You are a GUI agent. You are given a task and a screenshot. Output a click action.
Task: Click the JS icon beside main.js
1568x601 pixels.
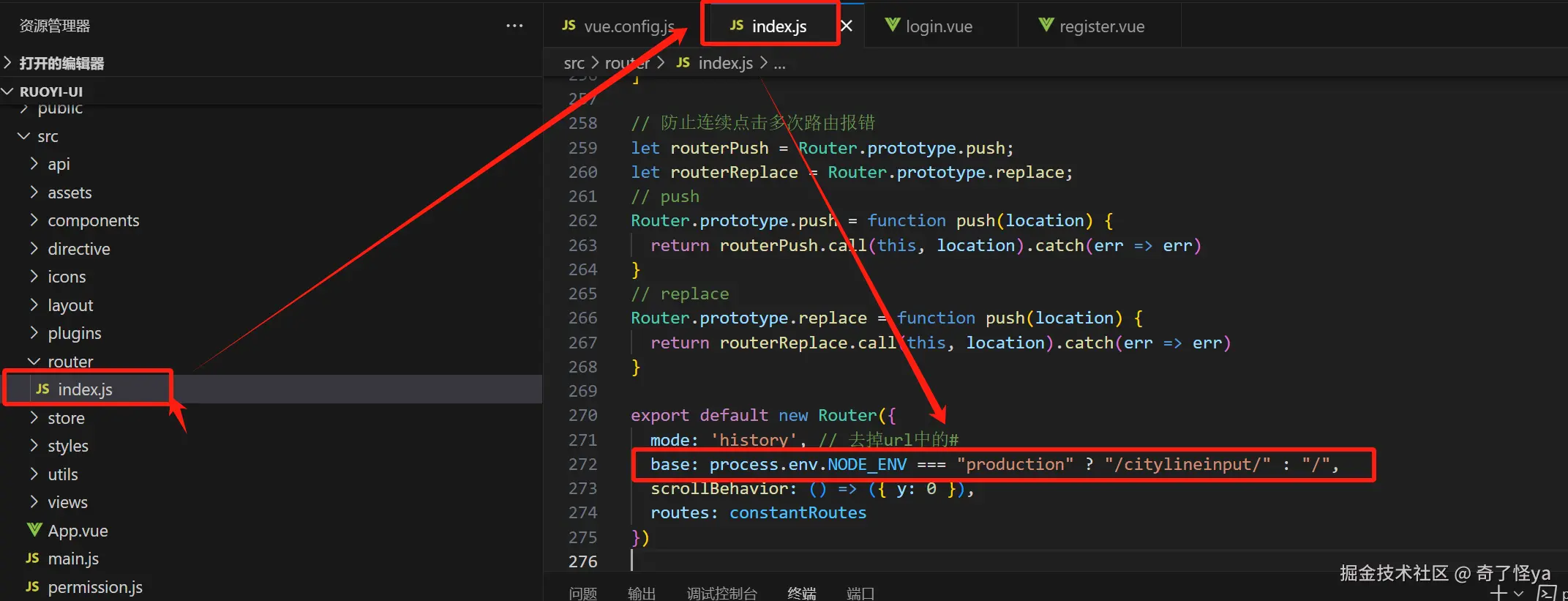pos(33,558)
